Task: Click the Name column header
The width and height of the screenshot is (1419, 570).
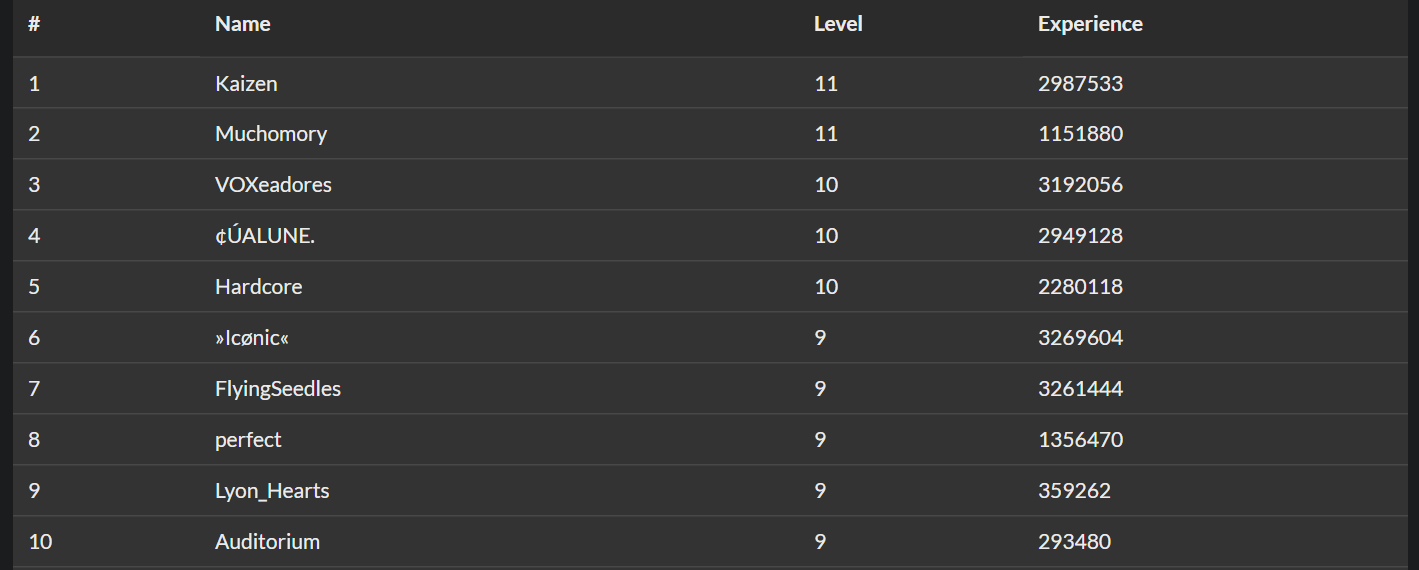Action: coord(243,24)
